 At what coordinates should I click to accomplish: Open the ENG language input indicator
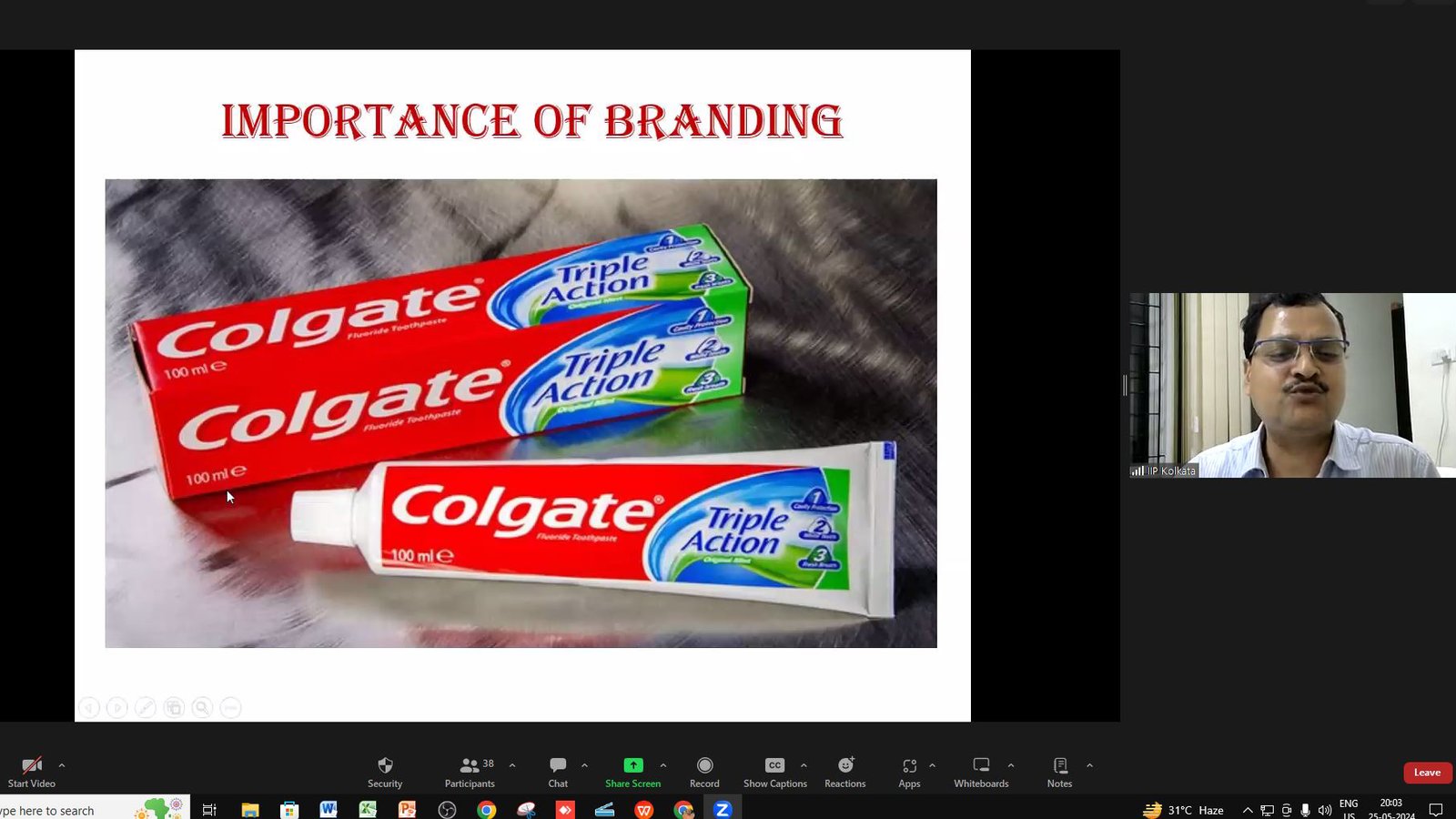coord(1349,809)
